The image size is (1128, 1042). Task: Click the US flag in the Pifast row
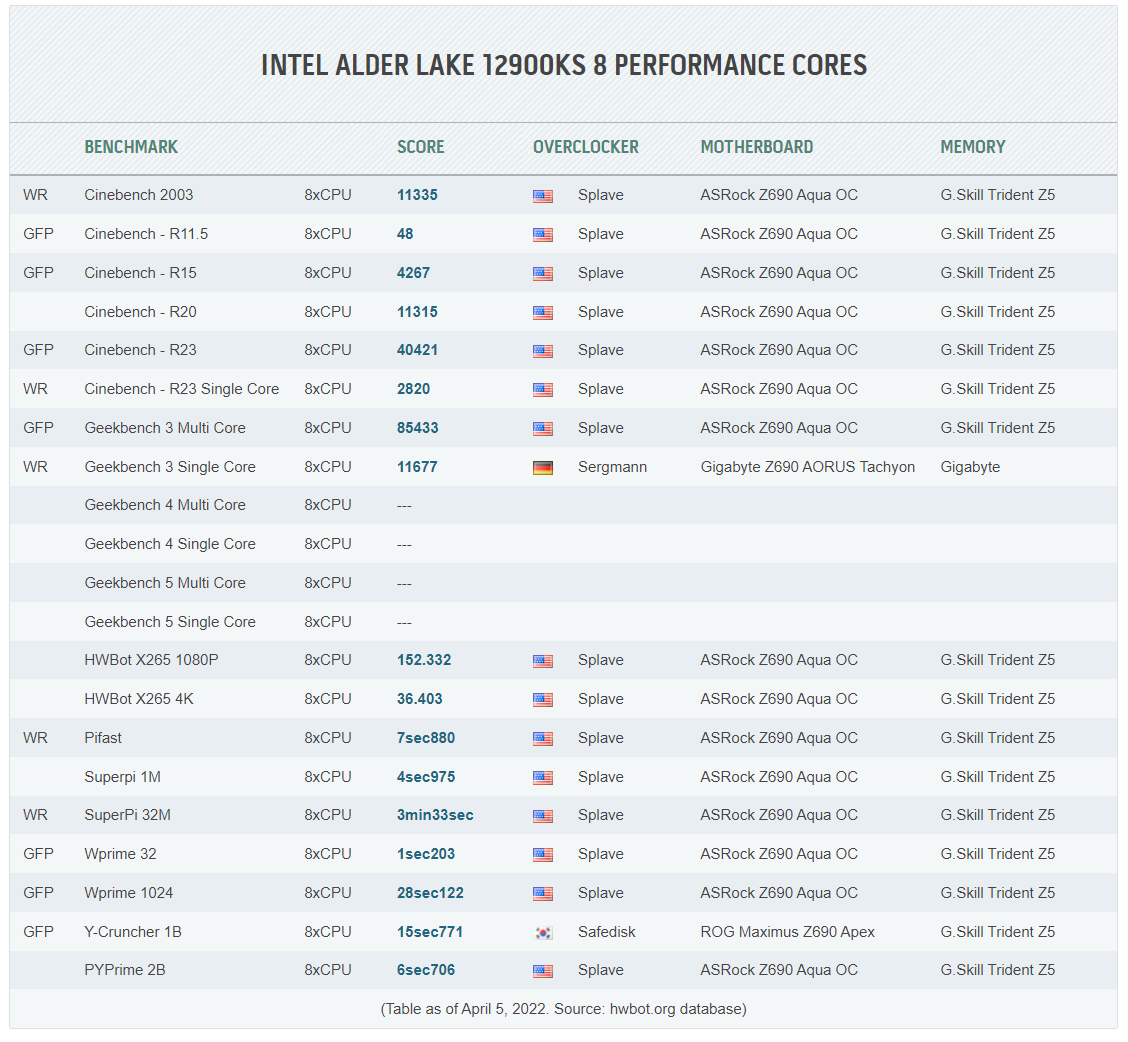tap(542, 738)
